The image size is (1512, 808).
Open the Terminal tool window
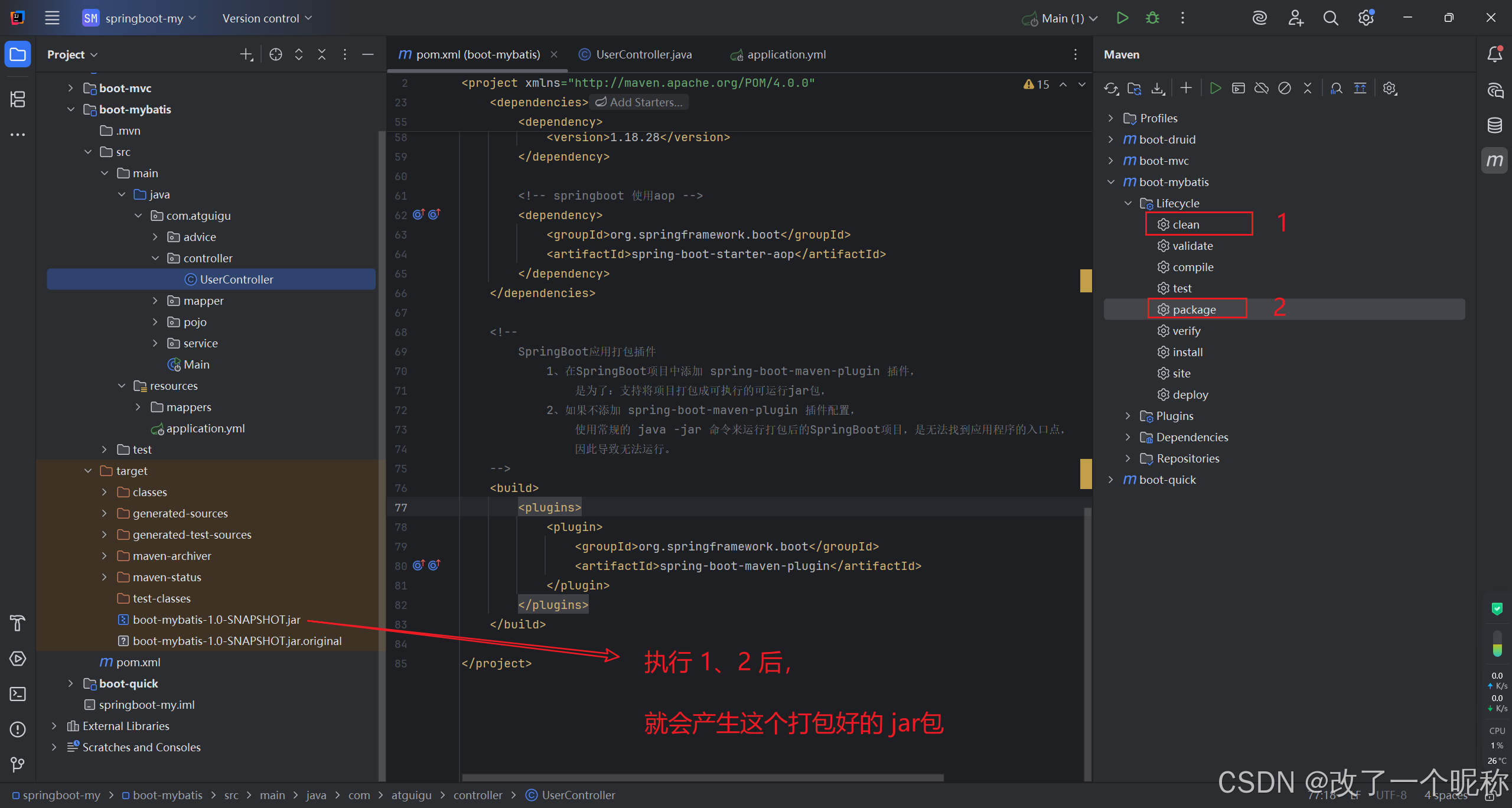18,694
